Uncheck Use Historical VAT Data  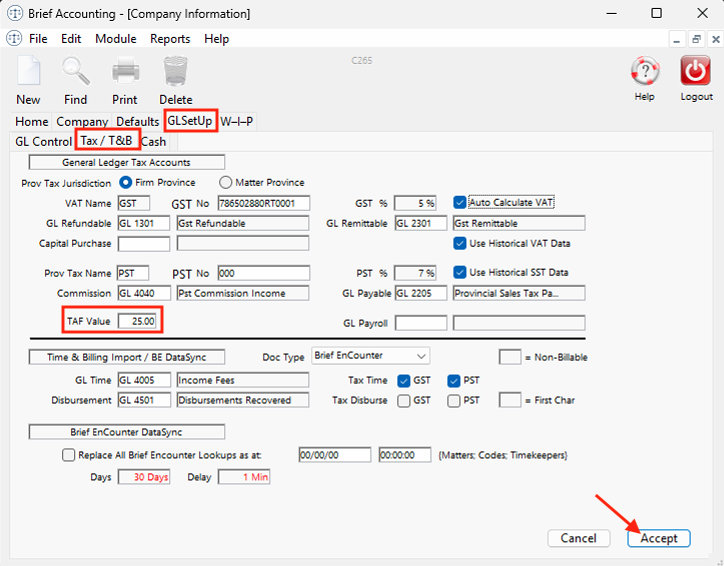(x=459, y=243)
